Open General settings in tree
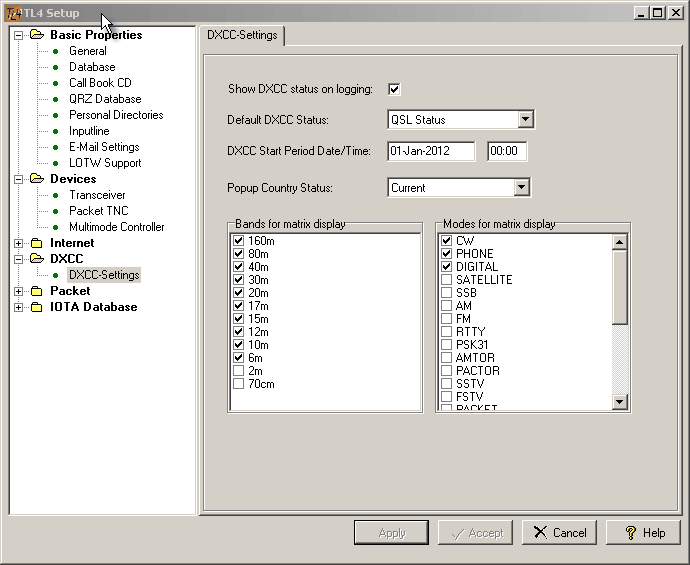Image resolution: width=690 pixels, height=565 pixels. [88, 51]
